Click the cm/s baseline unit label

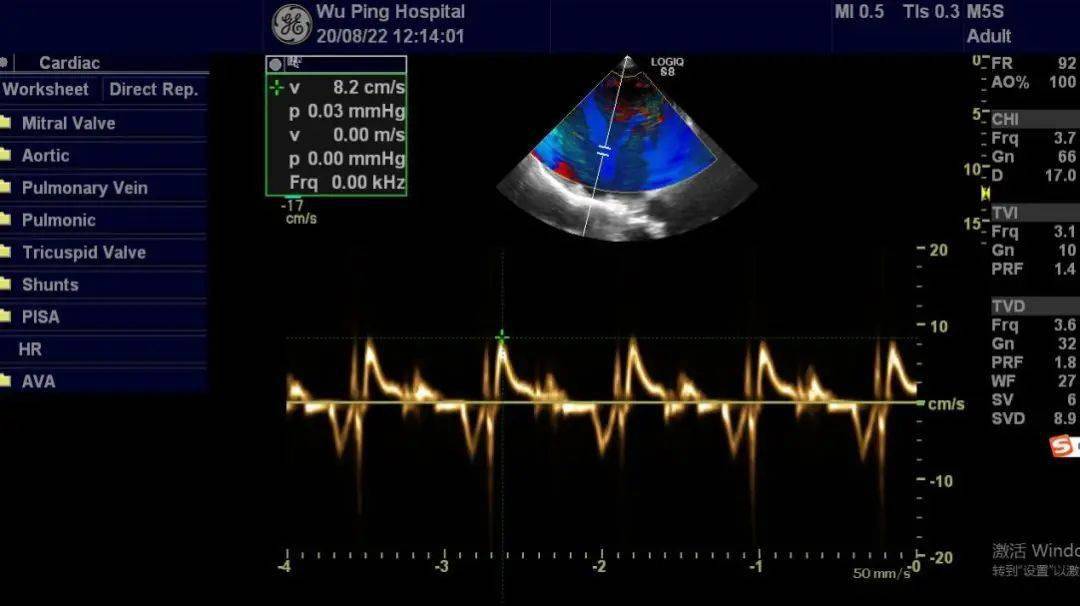click(946, 404)
